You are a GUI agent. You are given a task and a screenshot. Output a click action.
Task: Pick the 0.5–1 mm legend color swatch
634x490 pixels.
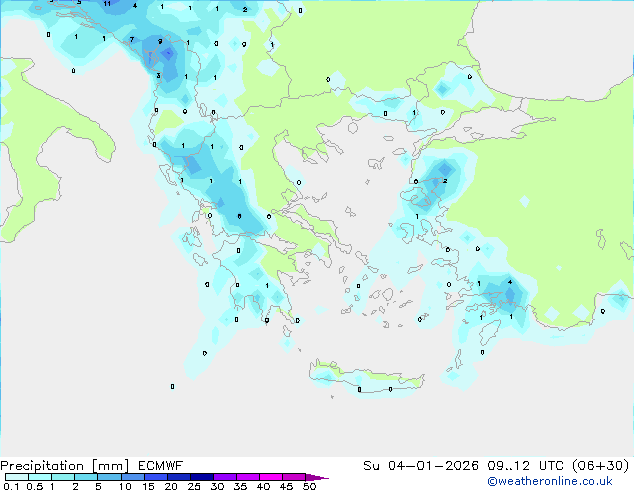coord(40,477)
